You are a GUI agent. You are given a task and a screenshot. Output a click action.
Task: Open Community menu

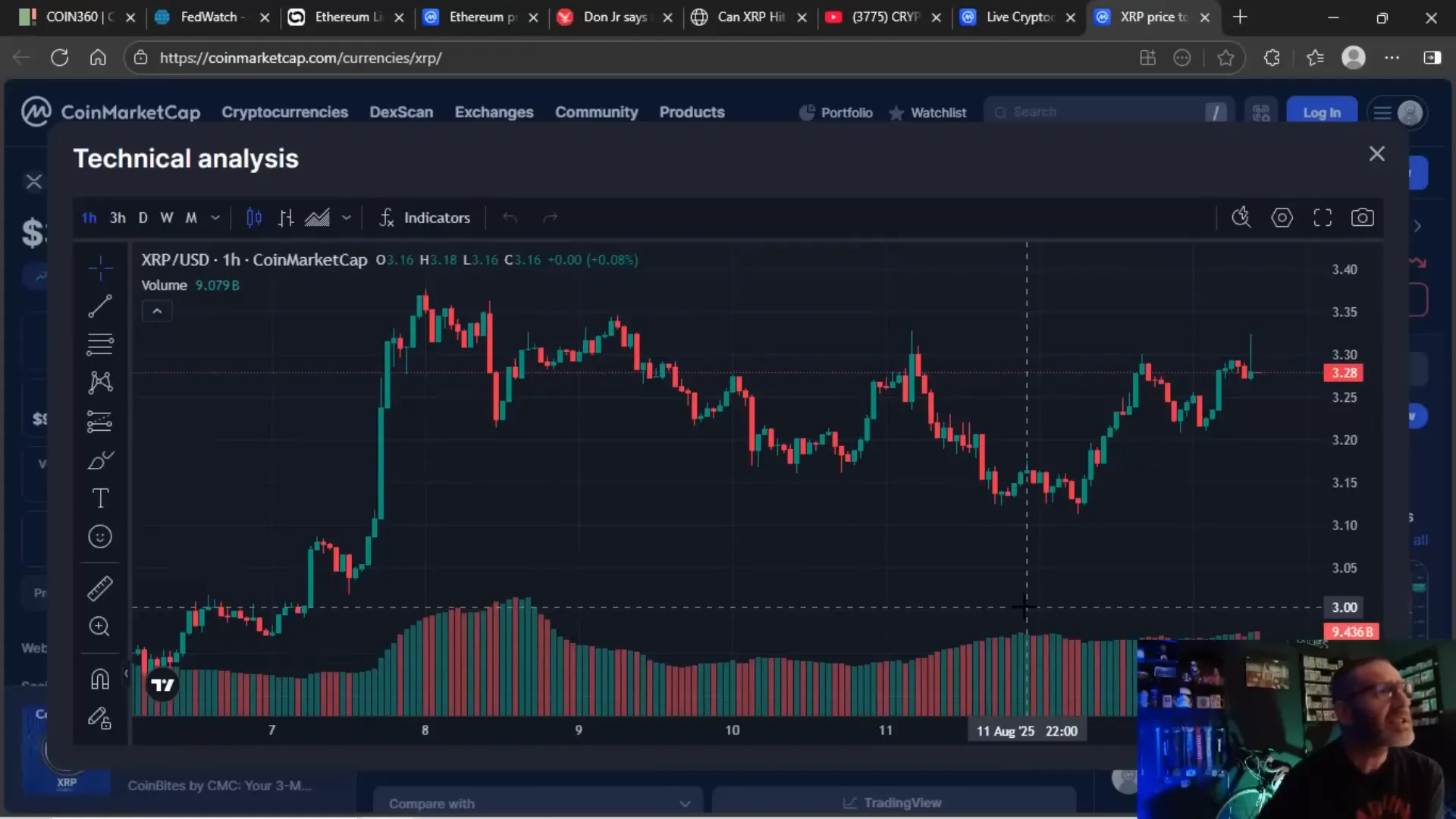tap(596, 112)
